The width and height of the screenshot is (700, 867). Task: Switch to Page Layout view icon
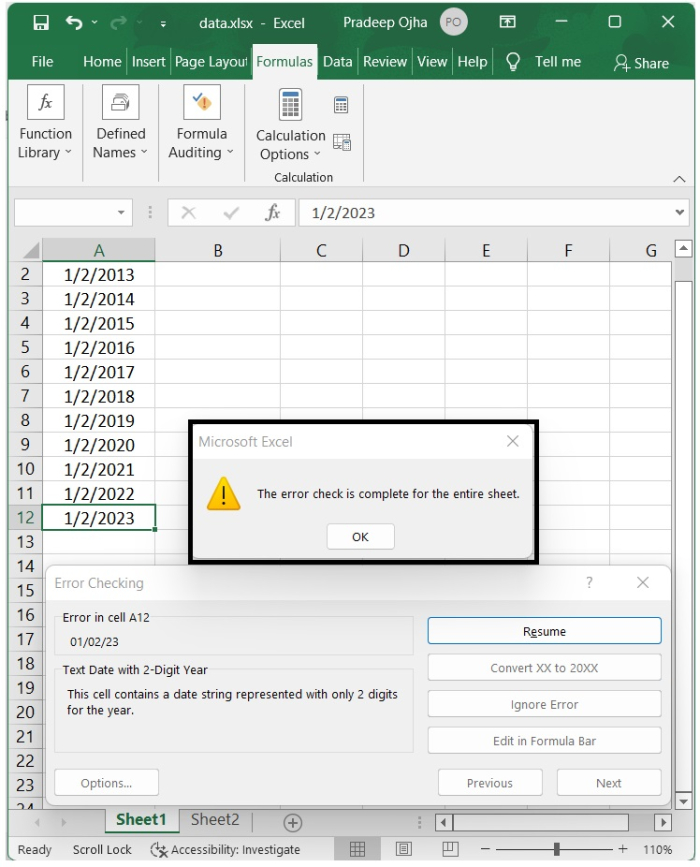(x=404, y=849)
